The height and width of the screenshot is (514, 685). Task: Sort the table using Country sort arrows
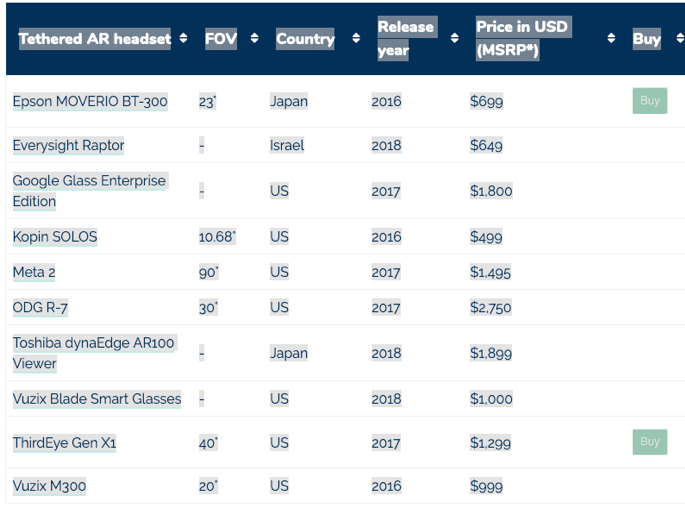(356, 39)
